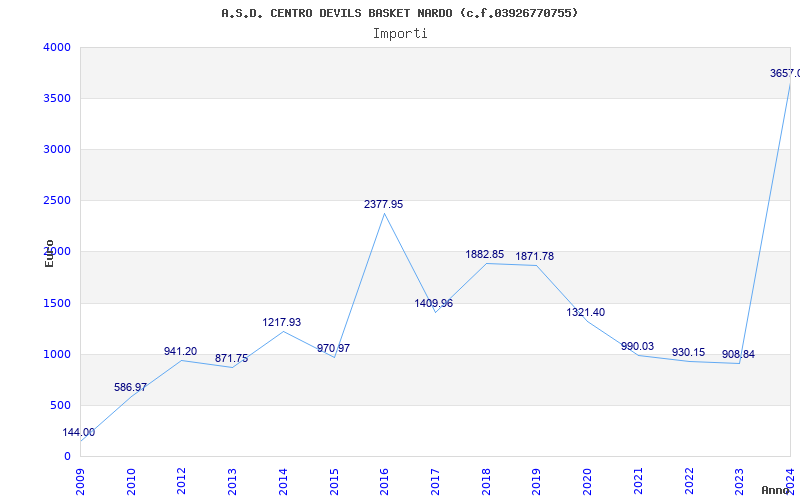The image size is (800, 500).
Task: Click the 2022 x-axis year label
Action: [689, 482]
